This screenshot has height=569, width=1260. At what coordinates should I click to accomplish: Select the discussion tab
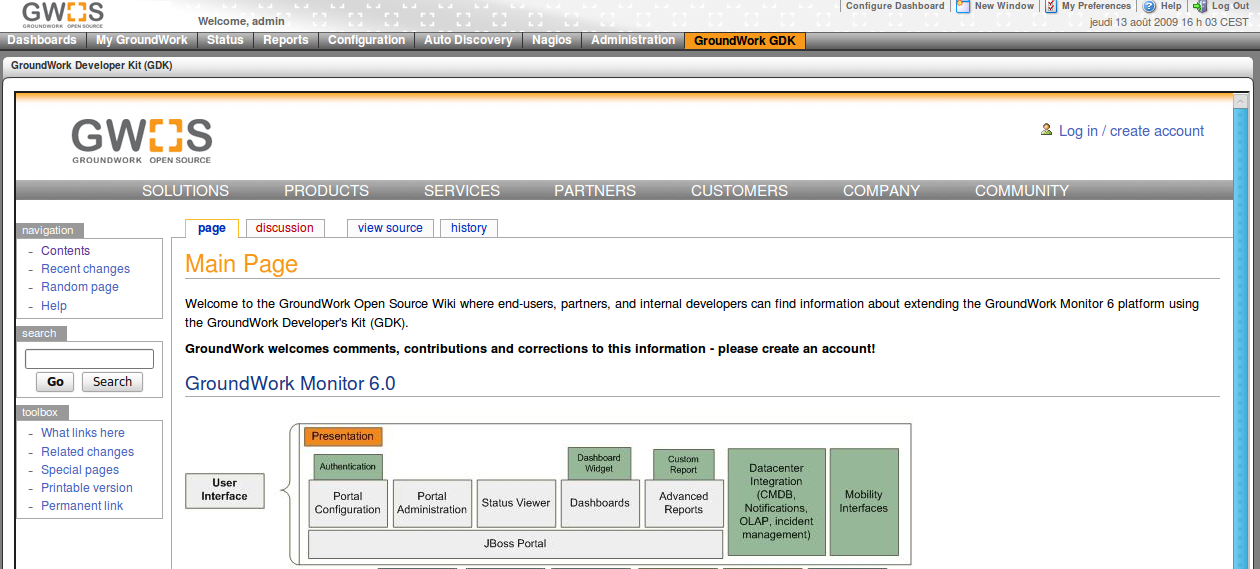click(x=284, y=228)
